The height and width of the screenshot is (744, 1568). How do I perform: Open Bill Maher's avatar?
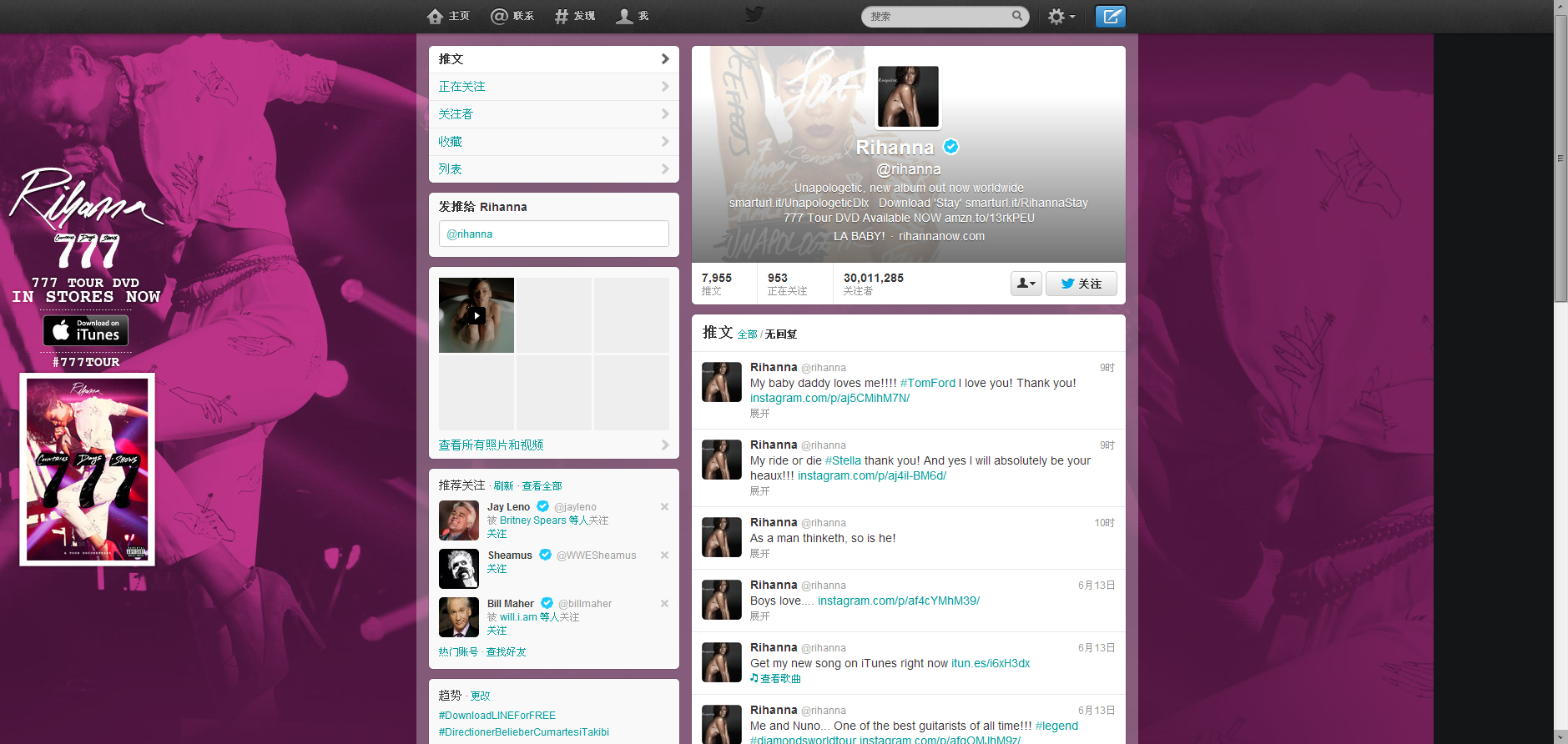[x=459, y=617]
